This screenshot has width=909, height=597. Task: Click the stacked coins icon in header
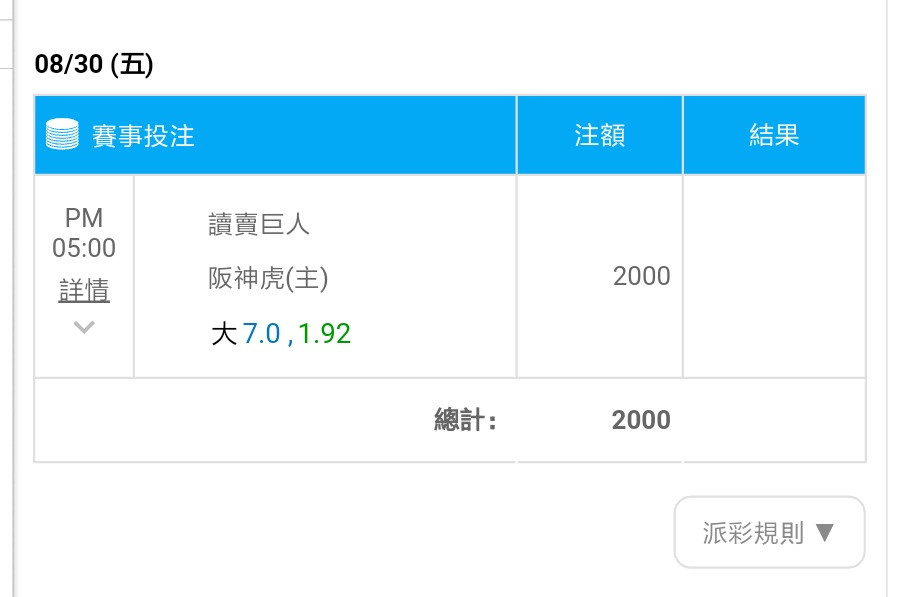click(62, 134)
